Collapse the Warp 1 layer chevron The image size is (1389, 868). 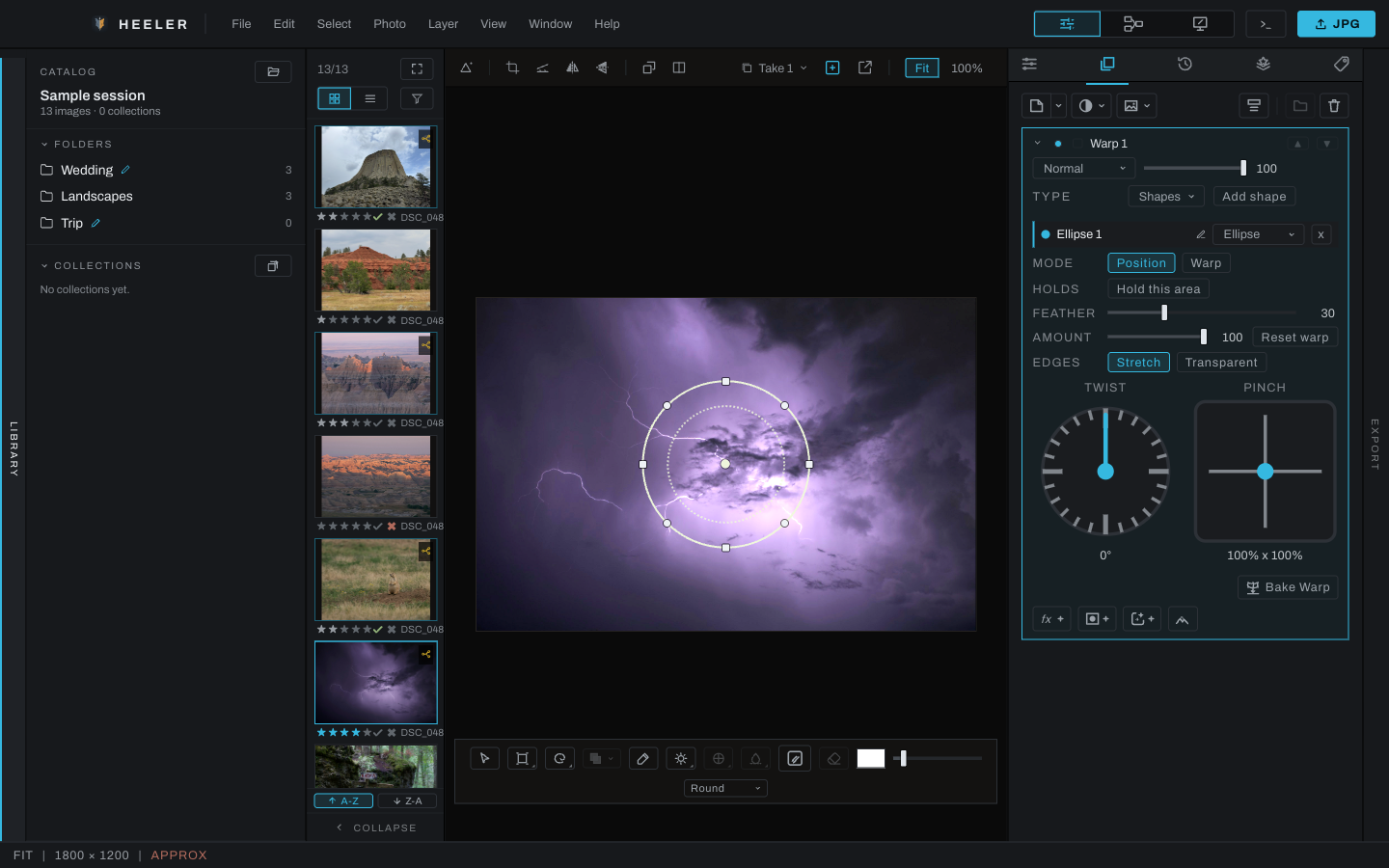click(1038, 144)
